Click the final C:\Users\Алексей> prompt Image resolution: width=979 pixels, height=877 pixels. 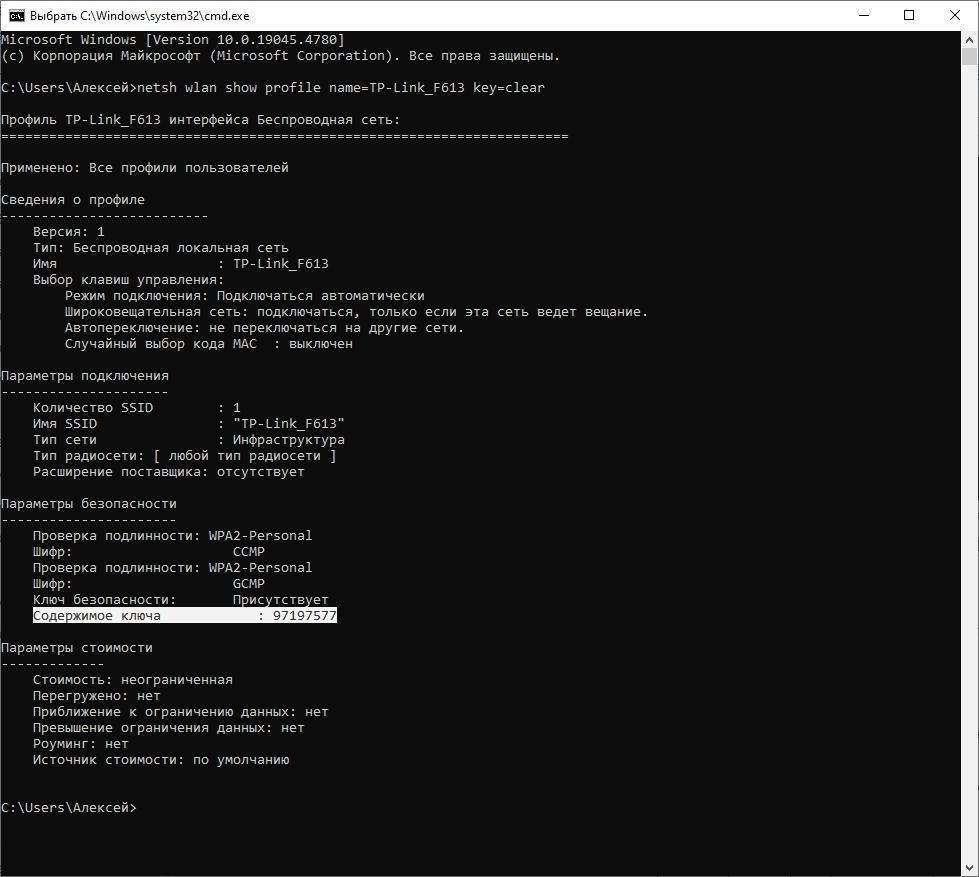click(x=69, y=808)
